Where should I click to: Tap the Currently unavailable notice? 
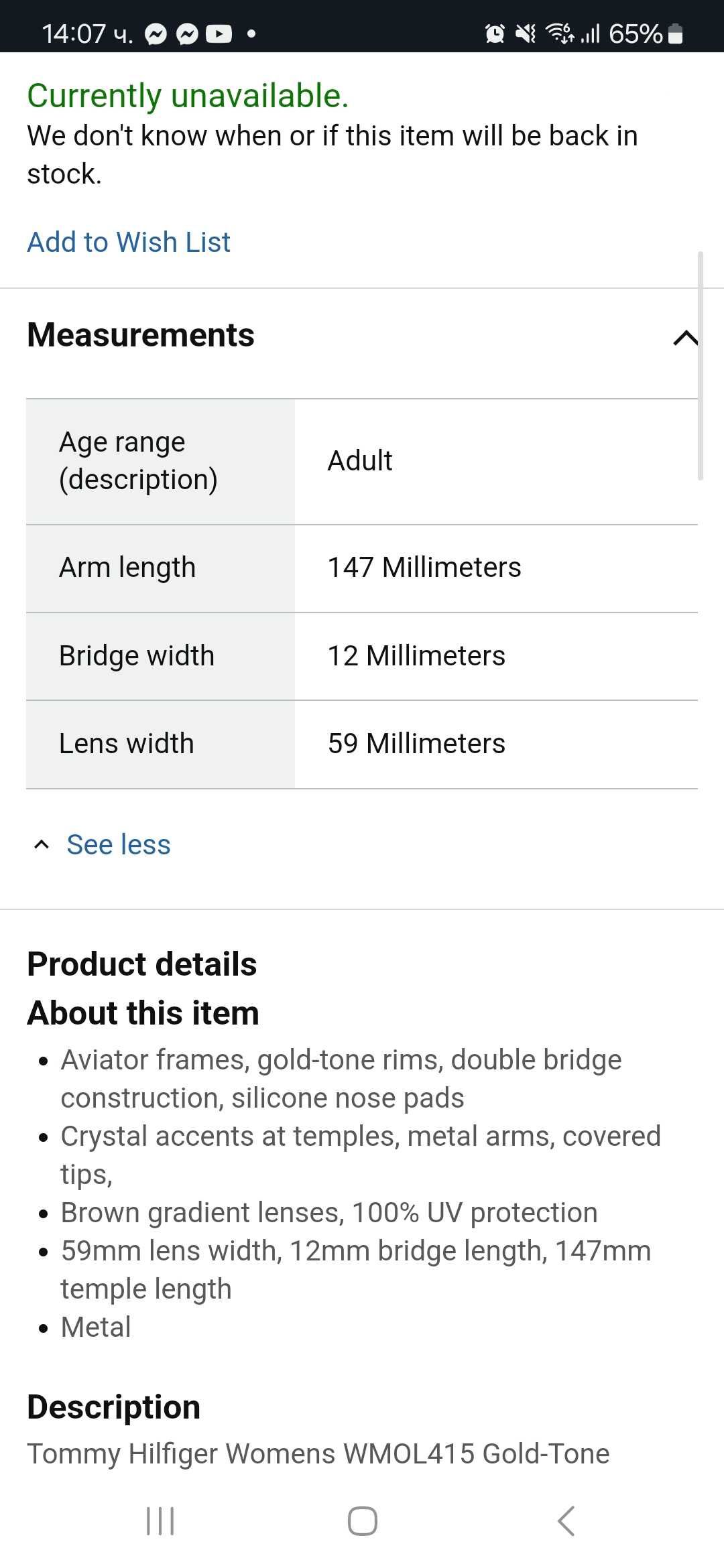point(188,96)
